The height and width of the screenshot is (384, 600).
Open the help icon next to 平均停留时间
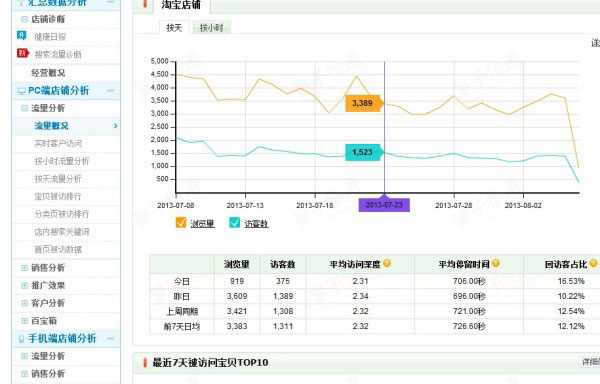pos(496,263)
